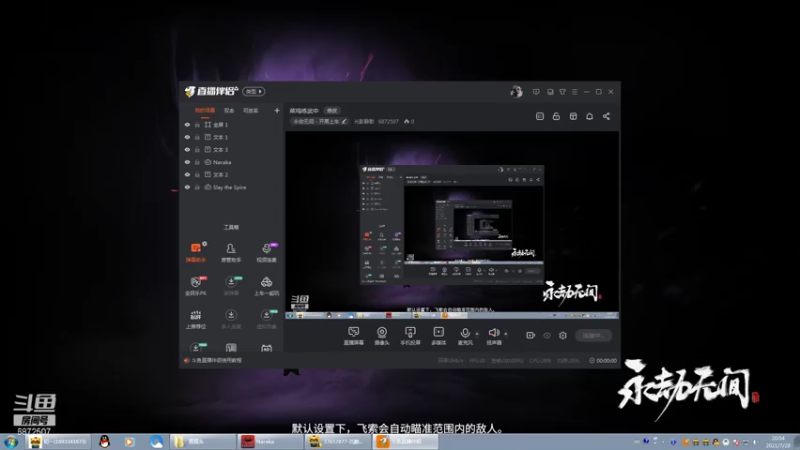Open the QQ penguin taskbar icon
This screenshot has width=800, height=450.
coord(105,442)
